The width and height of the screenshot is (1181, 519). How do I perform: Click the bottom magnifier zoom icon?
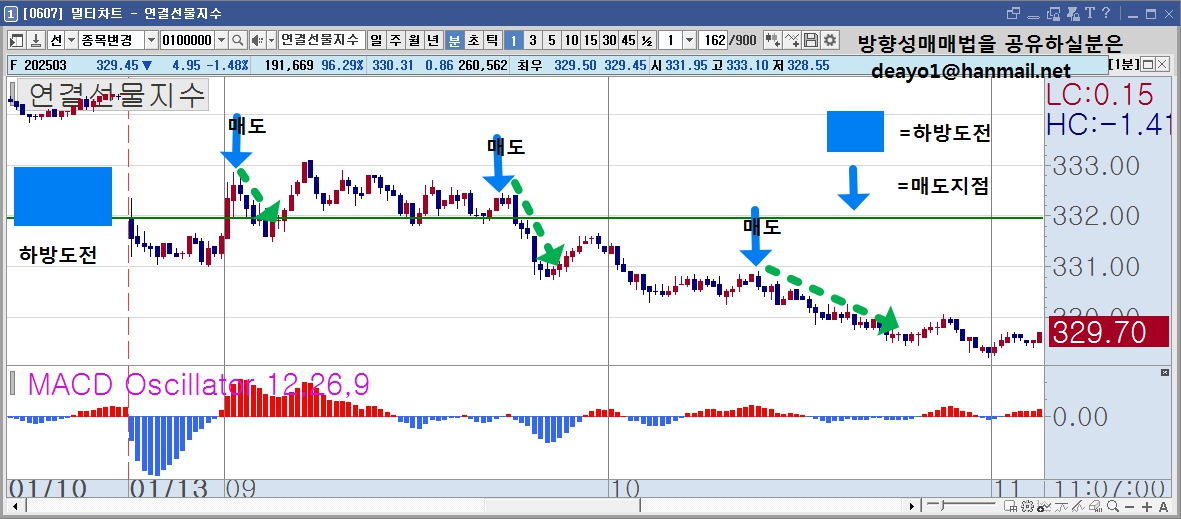click(1113, 506)
